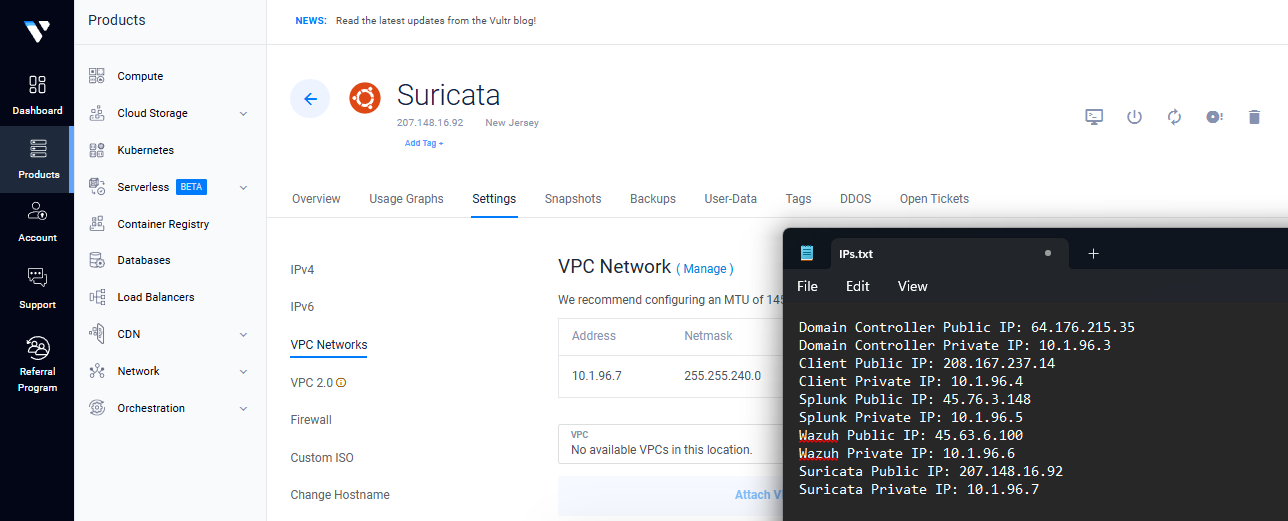This screenshot has width=1288, height=521.
Task: Switch to the User-Data tab
Action: [x=731, y=199]
